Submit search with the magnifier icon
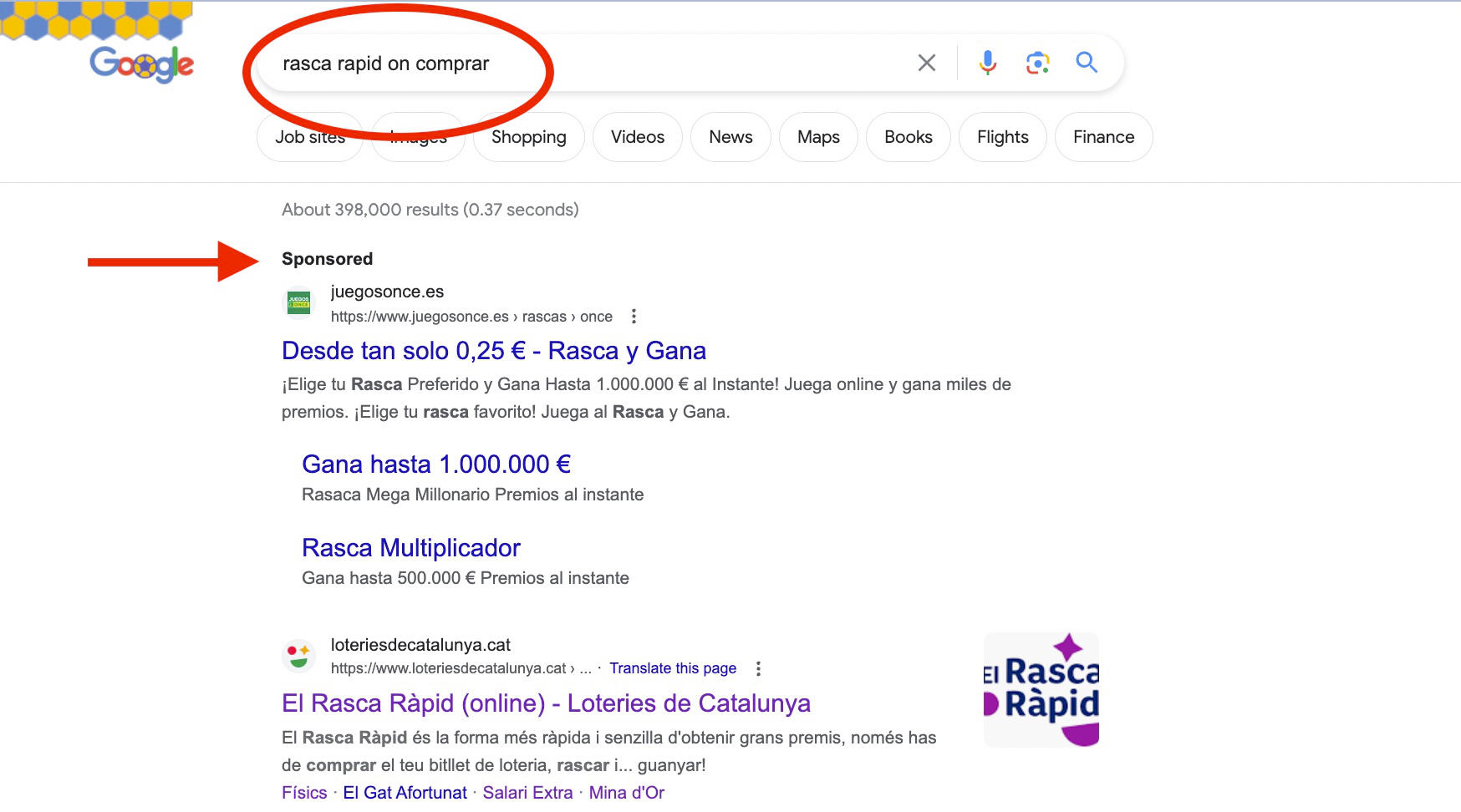 point(1086,62)
